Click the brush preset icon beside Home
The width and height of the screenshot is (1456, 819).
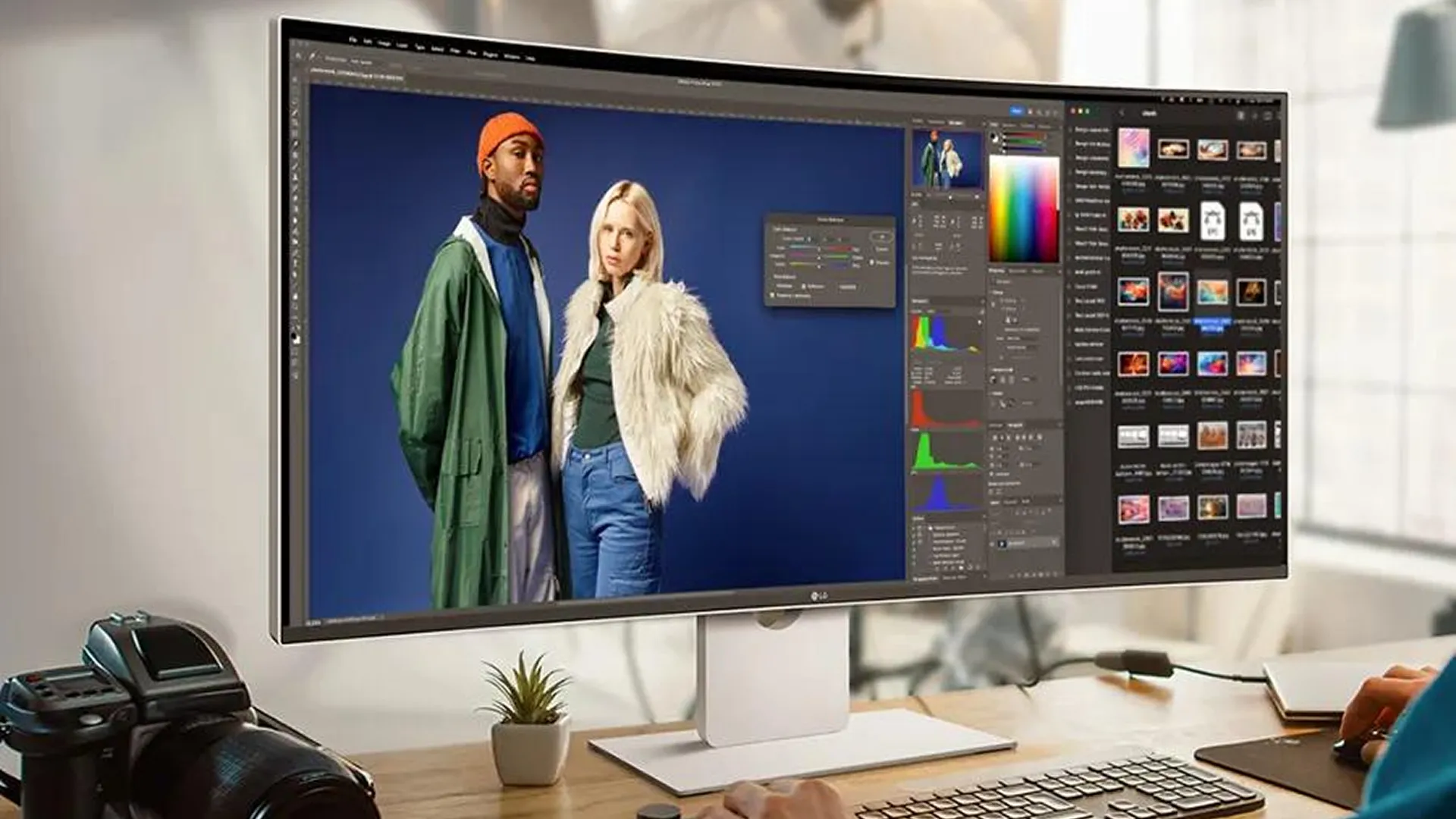click(x=312, y=57)
